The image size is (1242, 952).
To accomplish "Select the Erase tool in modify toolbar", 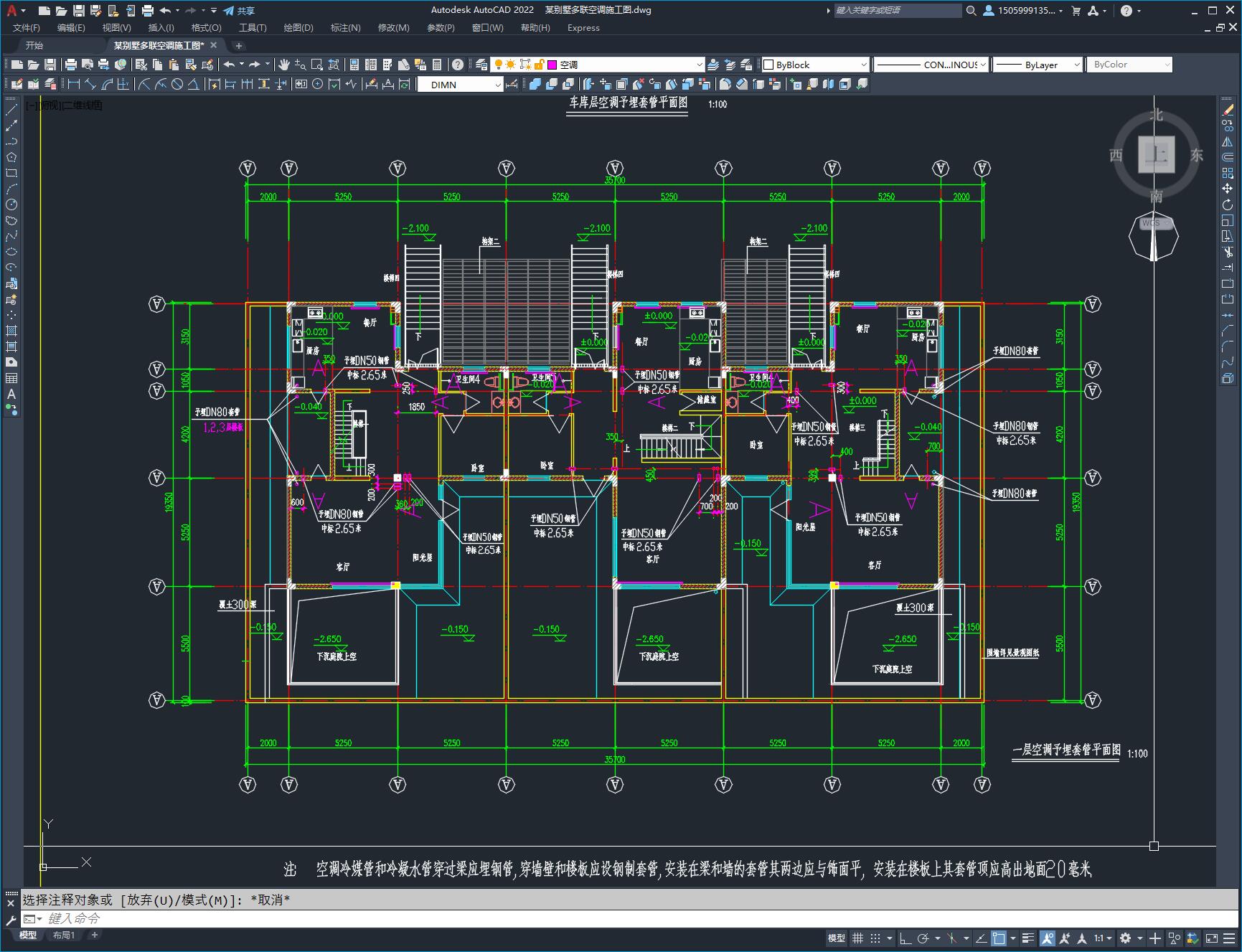I will click(1228, 110).
